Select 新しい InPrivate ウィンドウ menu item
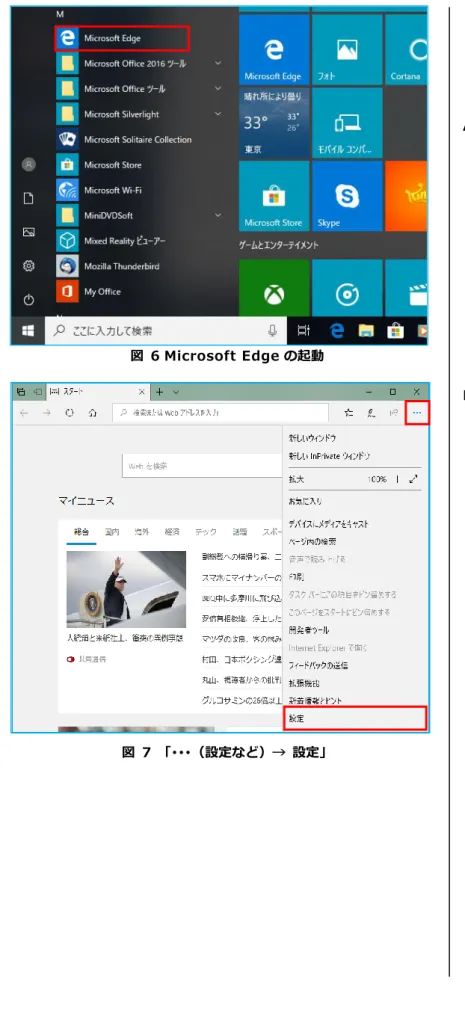Viewport: 465px width, 1022px height. [329, 456]
